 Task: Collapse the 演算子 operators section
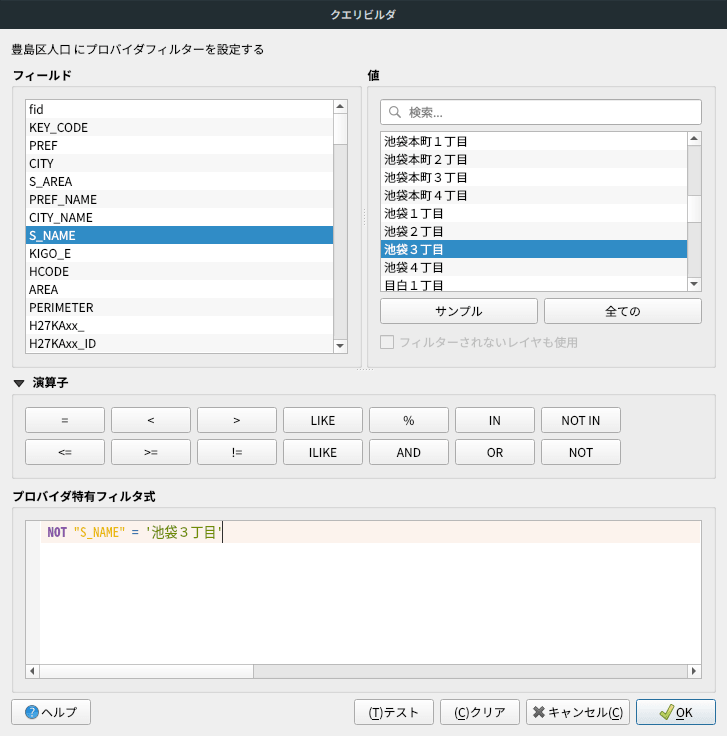pos(19,383)
